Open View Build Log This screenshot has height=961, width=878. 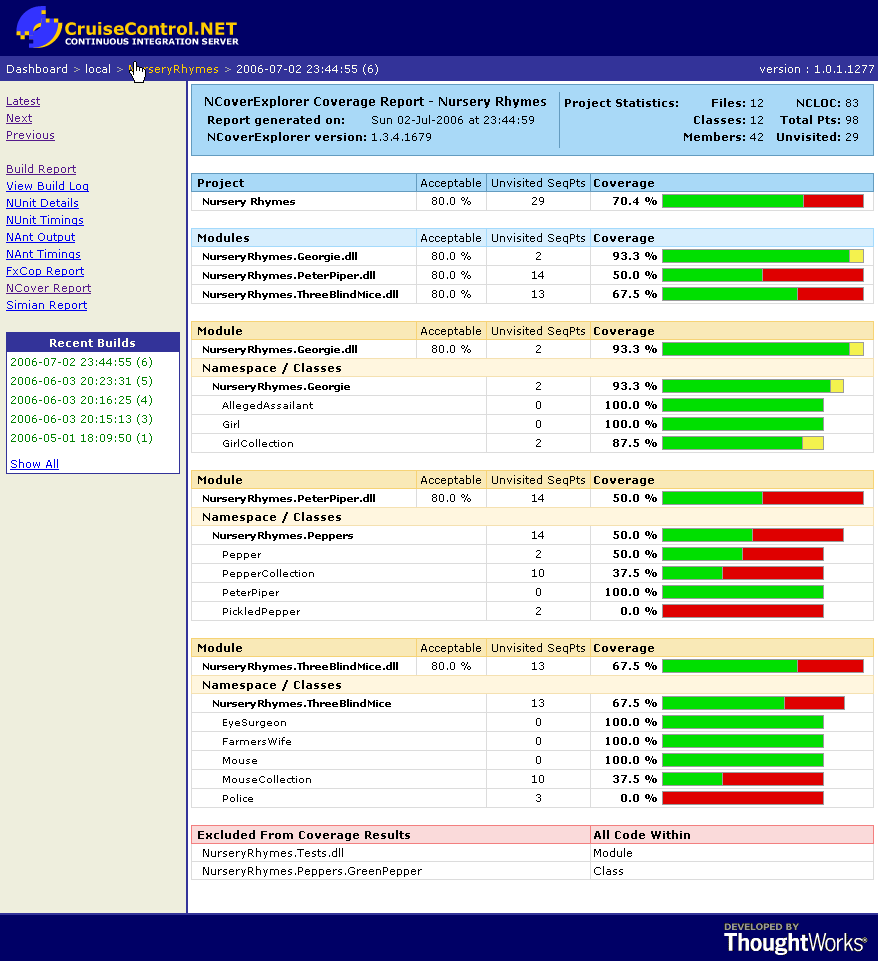pos(47,186)
